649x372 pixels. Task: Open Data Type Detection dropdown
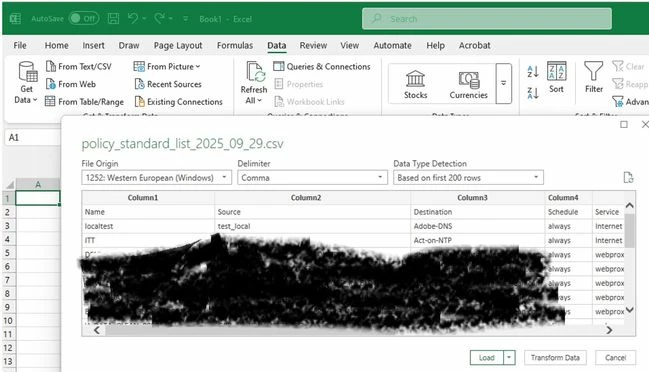pos(468,178)
